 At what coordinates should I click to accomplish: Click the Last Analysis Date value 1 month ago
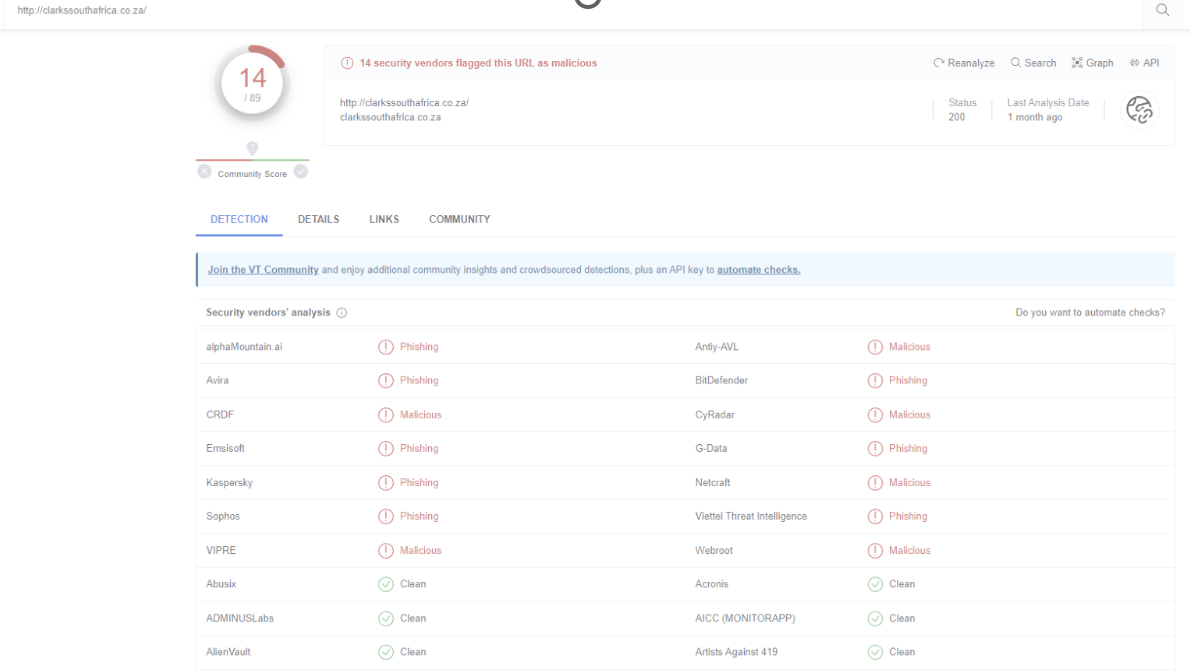[x=1034, y=117]
